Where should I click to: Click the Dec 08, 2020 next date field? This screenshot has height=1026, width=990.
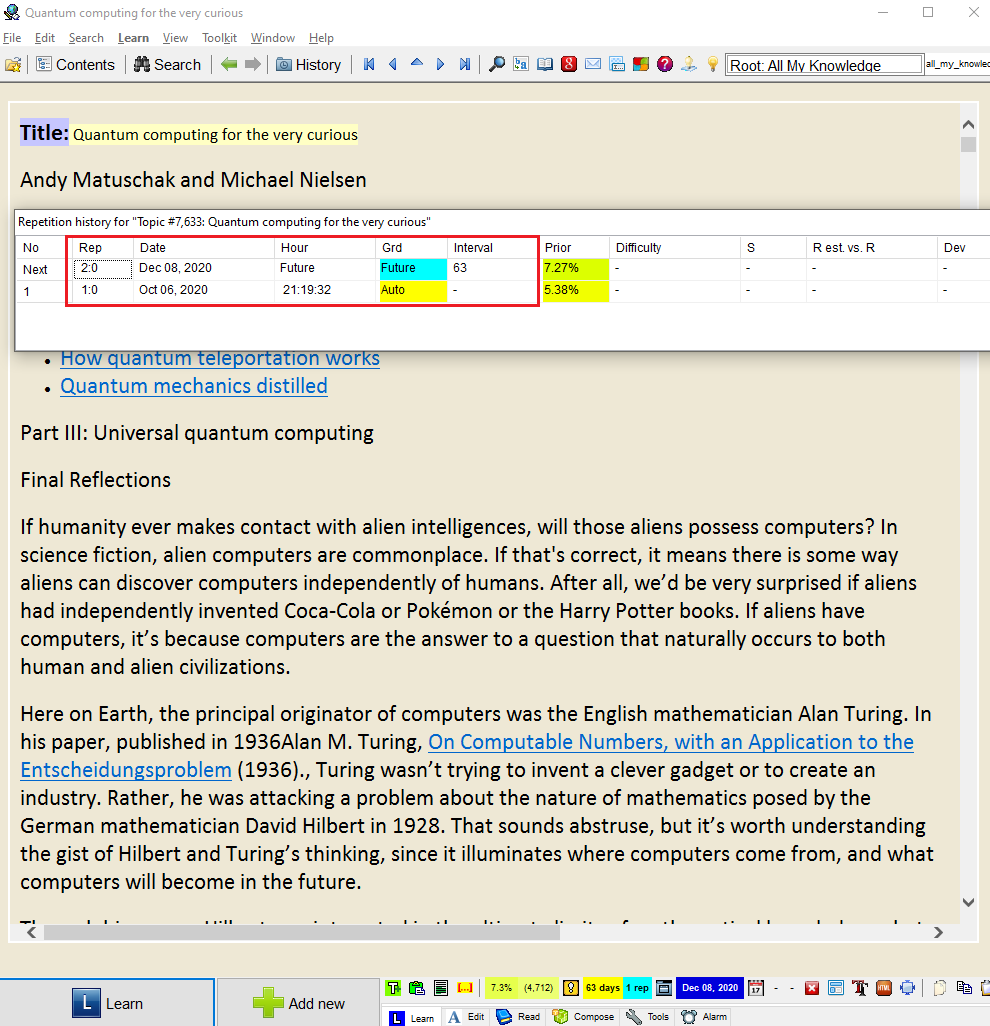(710, 988)
